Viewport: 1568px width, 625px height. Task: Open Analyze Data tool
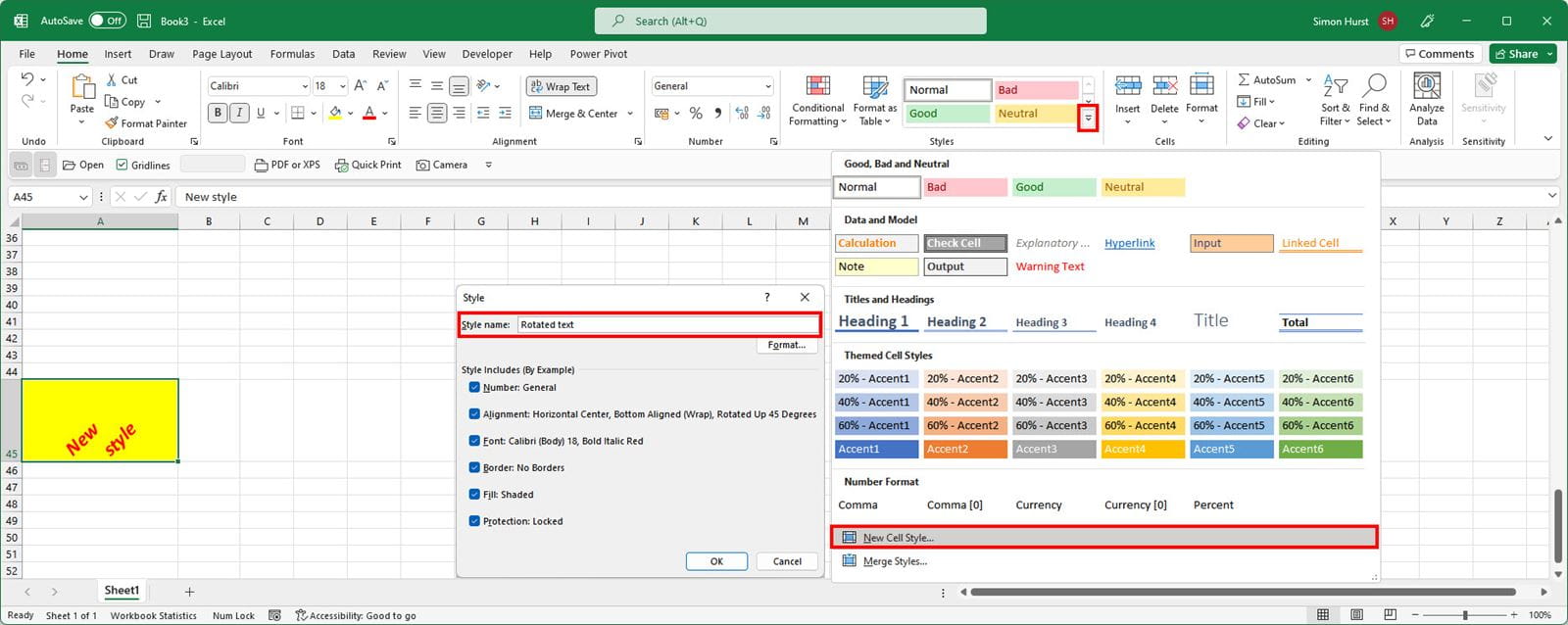click(1426, 101)
